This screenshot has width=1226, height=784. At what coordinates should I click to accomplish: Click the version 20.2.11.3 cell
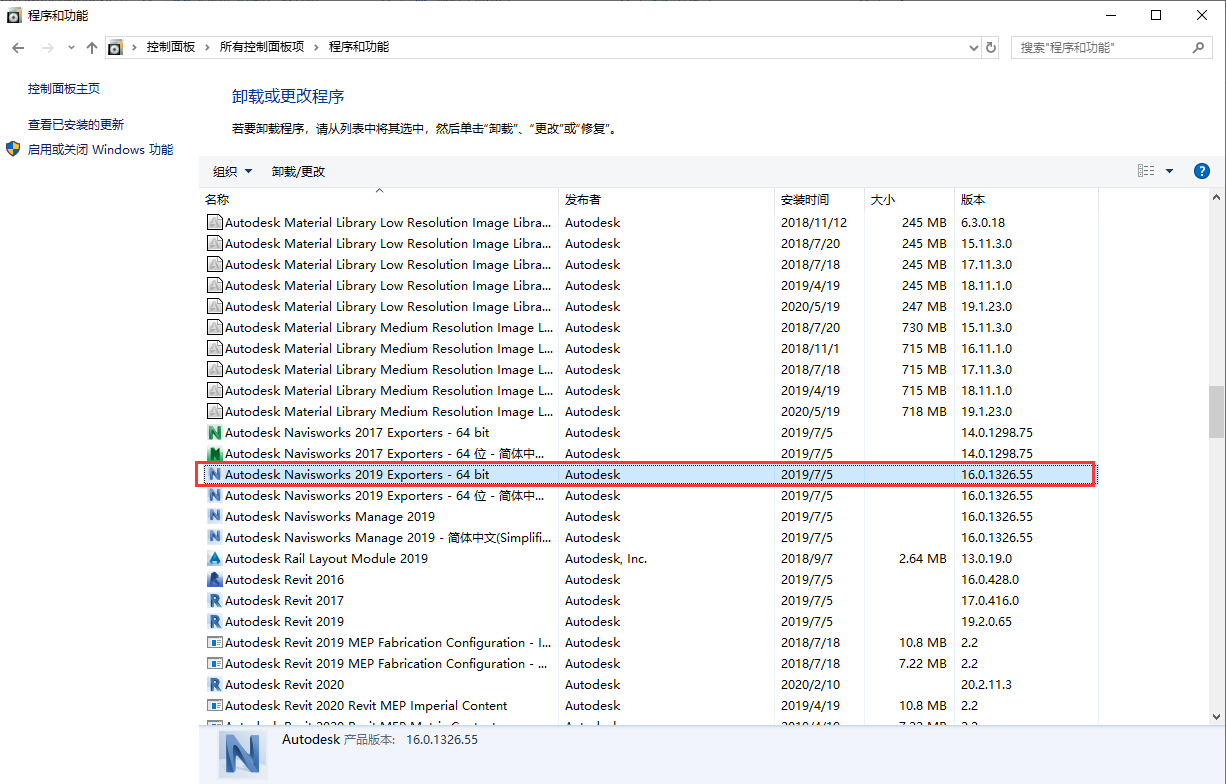click(x=986, y=685)
